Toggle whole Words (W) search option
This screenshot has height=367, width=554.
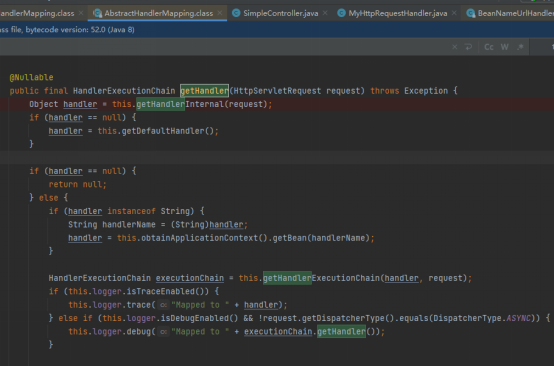[x=505, y=47]
